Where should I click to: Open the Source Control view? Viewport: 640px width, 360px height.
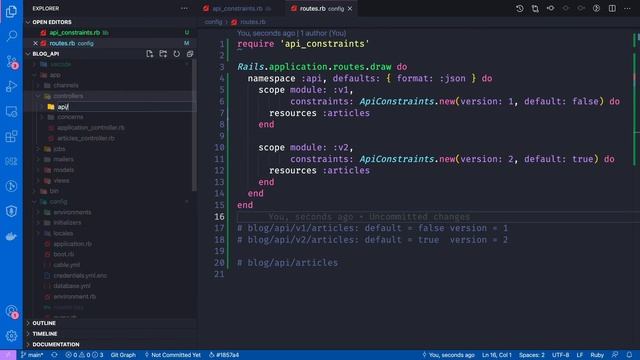click(11, 62)
